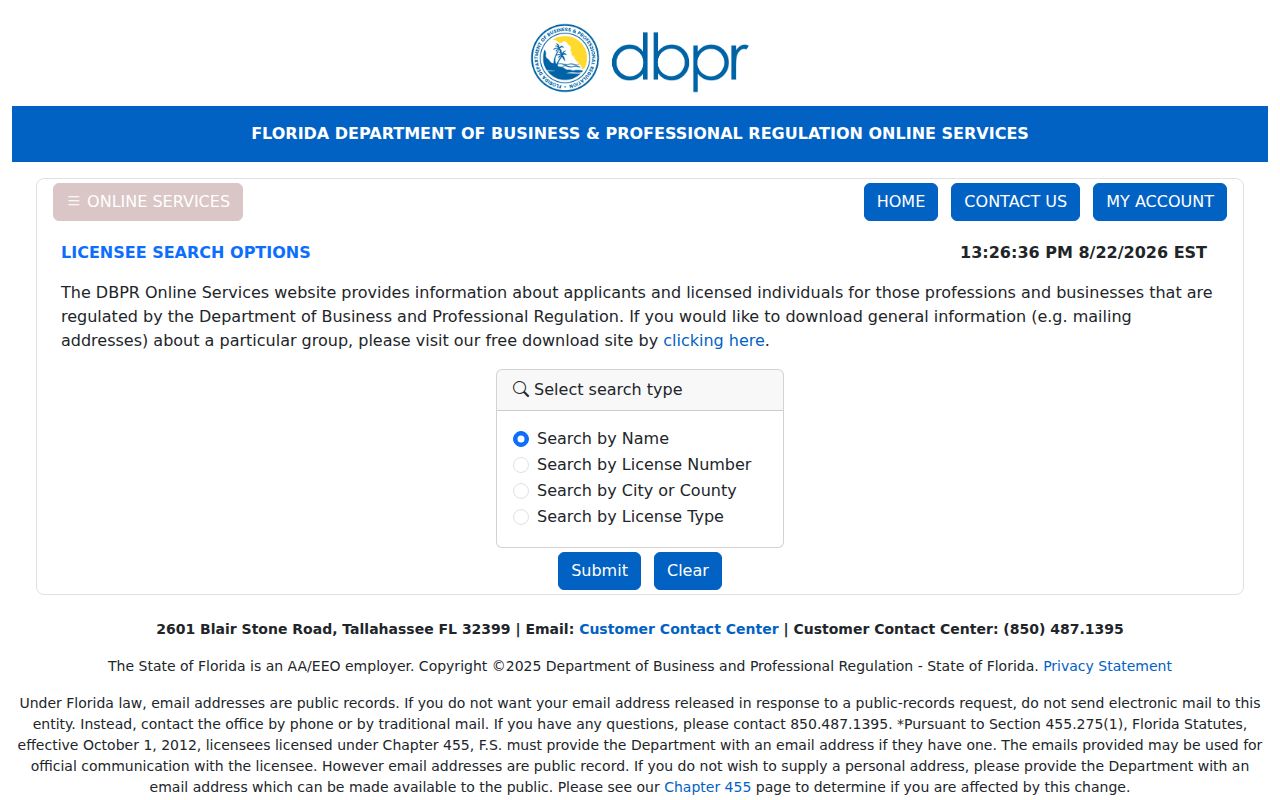Click the Florida Department online services banner title
The width and height of the screenshot is (1280, 800).
click(640, 134)
